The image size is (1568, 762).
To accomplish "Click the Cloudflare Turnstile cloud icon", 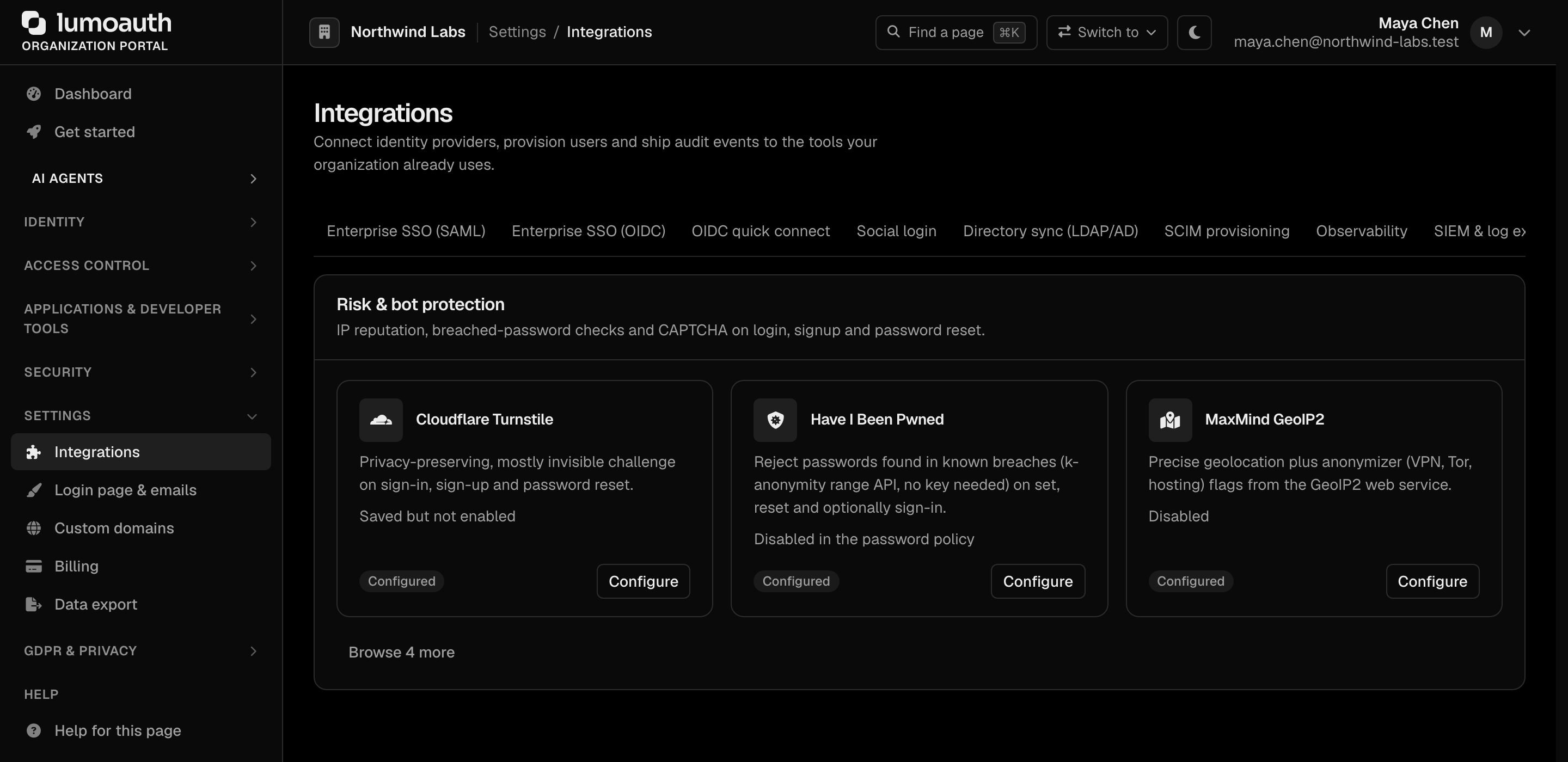I will pos(381,420).
